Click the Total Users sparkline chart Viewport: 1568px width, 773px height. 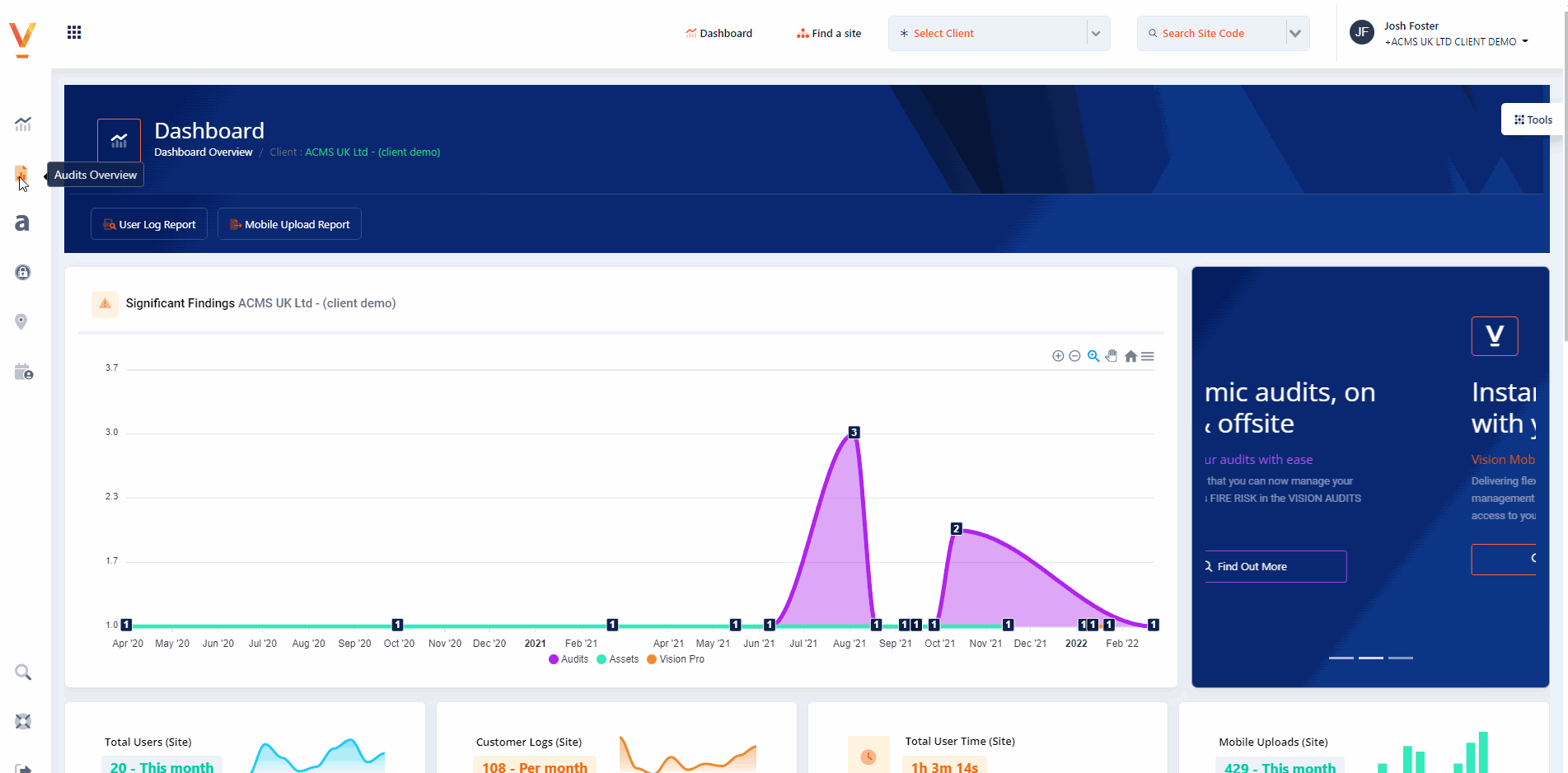317,755
